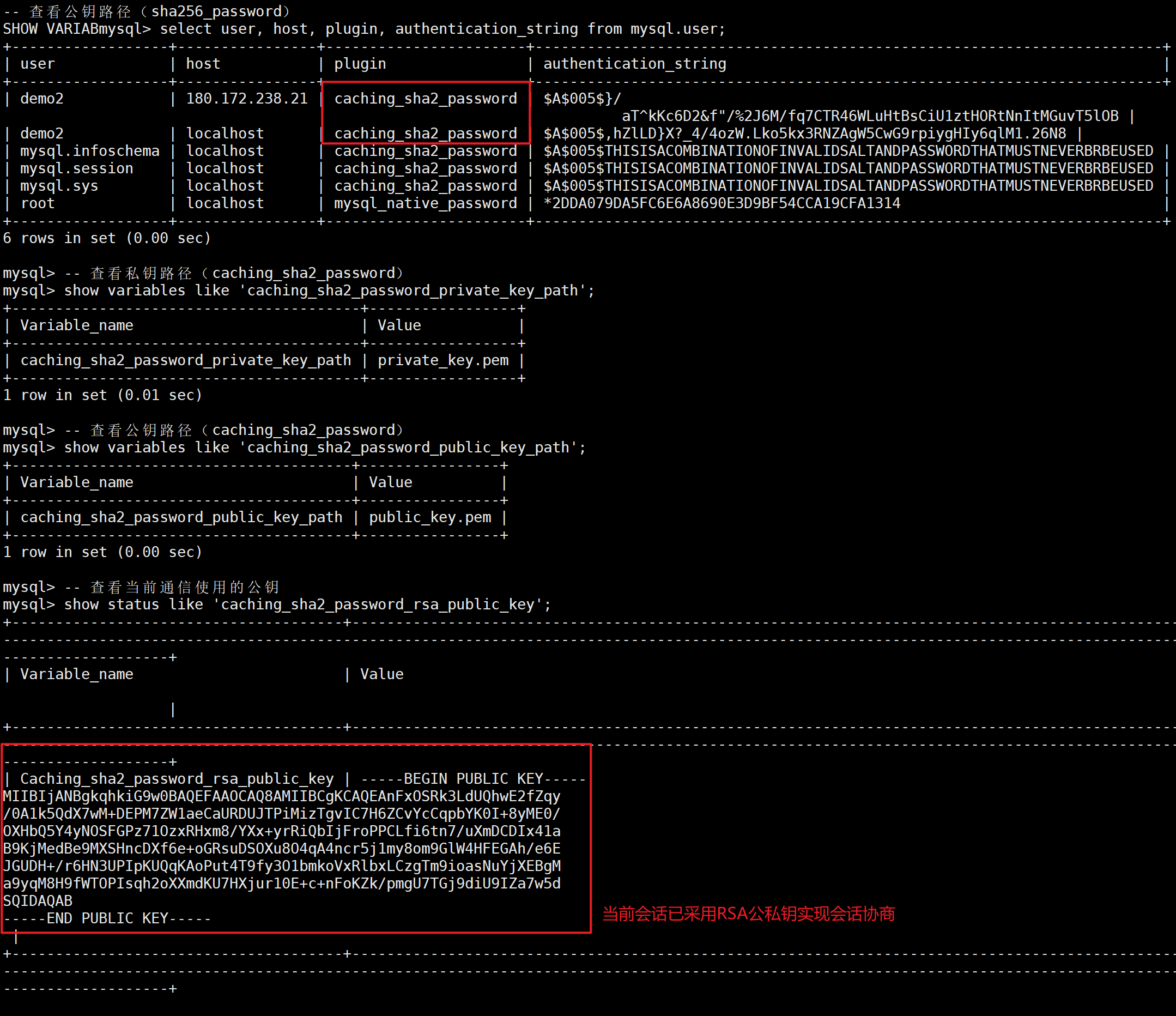Click the host column header
1176x1016 pixels.
pyautogui.click(x=203, y=64)
